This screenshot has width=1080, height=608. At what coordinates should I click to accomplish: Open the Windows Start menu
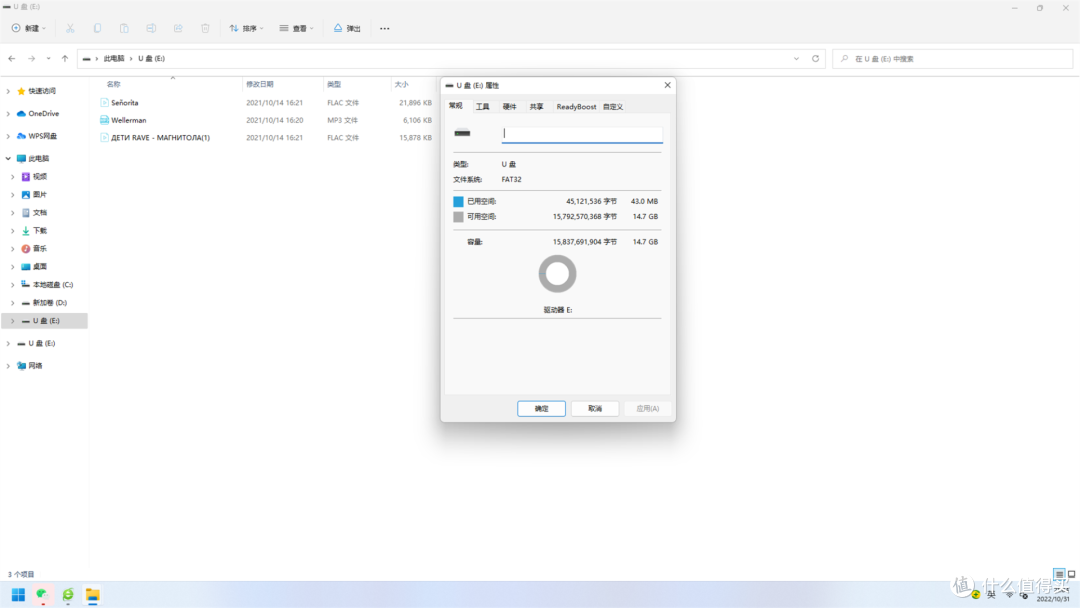tap(19, 595)
